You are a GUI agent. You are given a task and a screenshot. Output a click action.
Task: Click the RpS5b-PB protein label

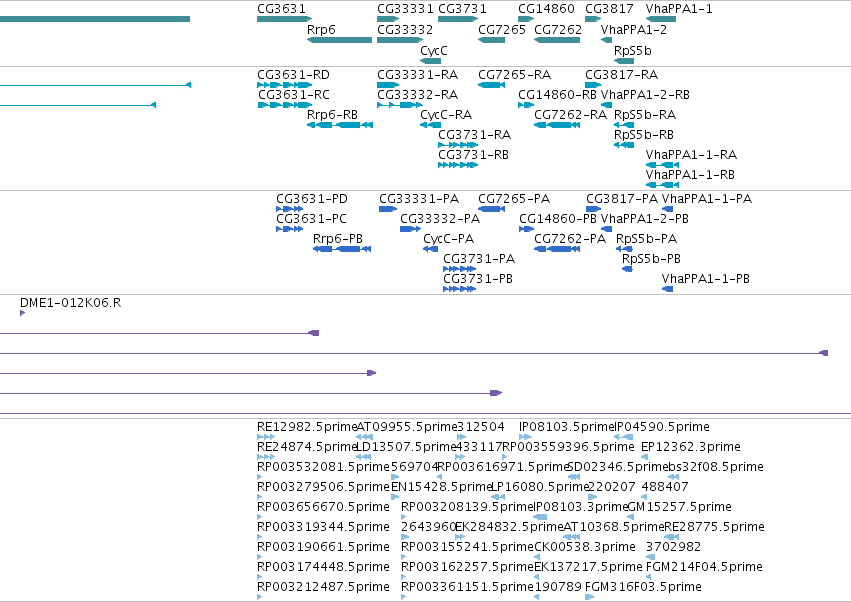(x=651, y=259)
